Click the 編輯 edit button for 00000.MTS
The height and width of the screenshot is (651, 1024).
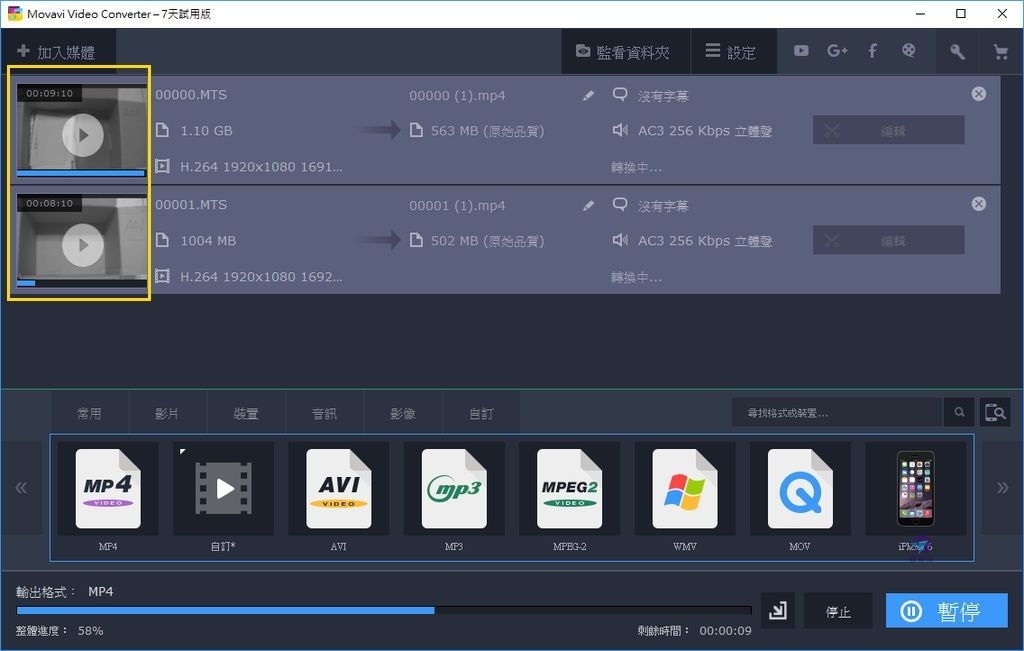(x=888, y=130)
